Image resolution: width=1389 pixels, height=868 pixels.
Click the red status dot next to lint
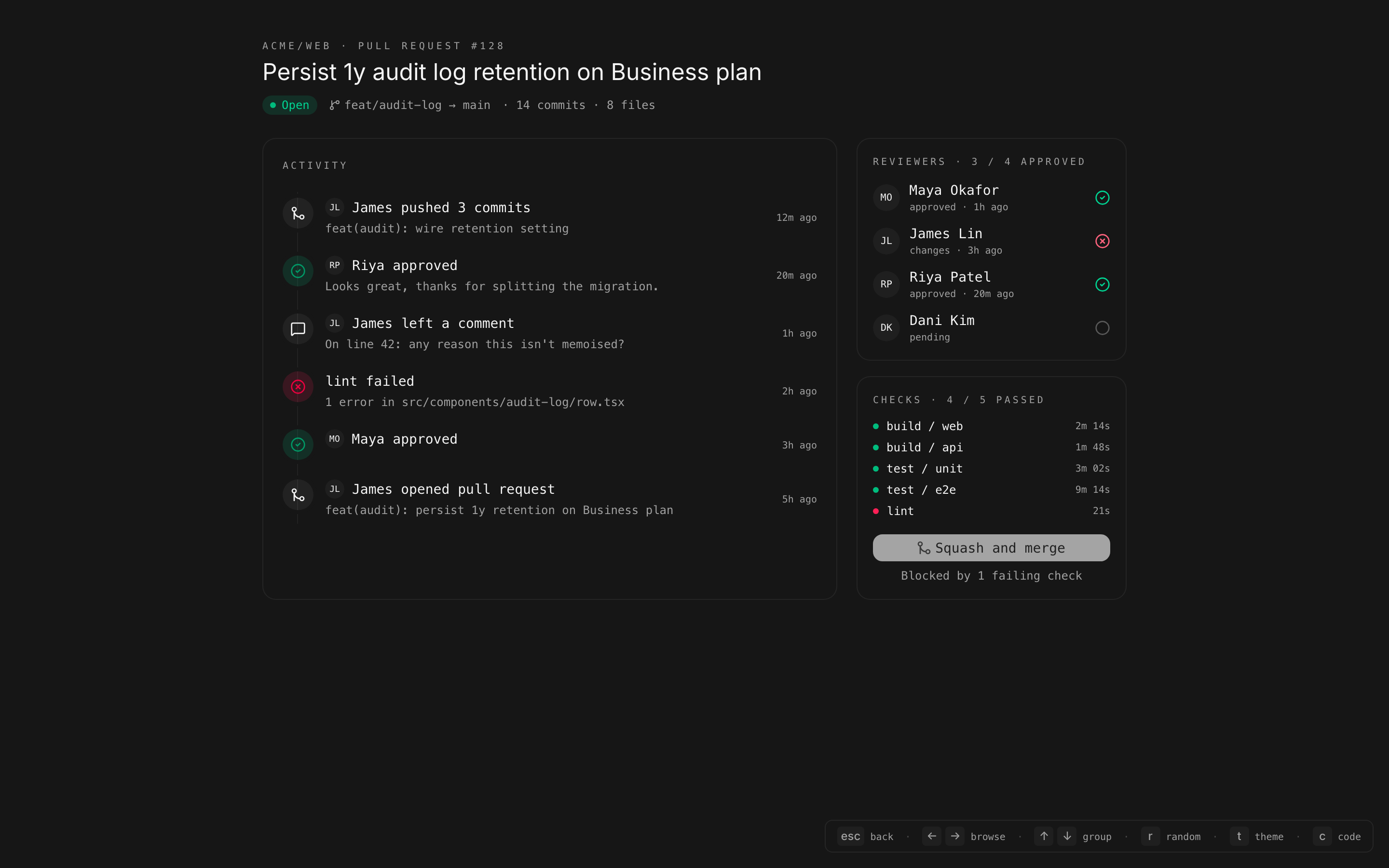[876, 511]
